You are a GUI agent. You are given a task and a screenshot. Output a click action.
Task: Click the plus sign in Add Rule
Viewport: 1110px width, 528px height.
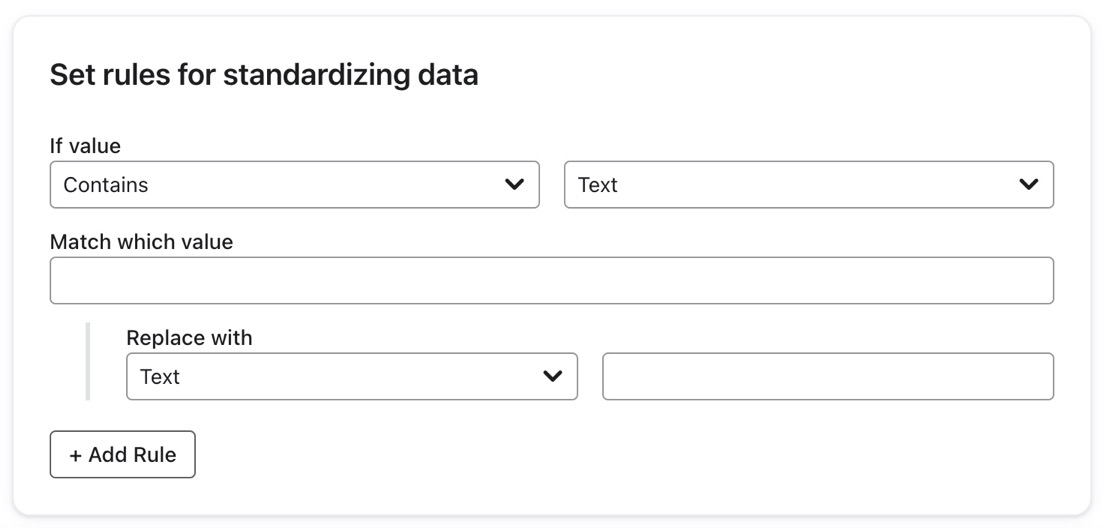click(75, 455)
